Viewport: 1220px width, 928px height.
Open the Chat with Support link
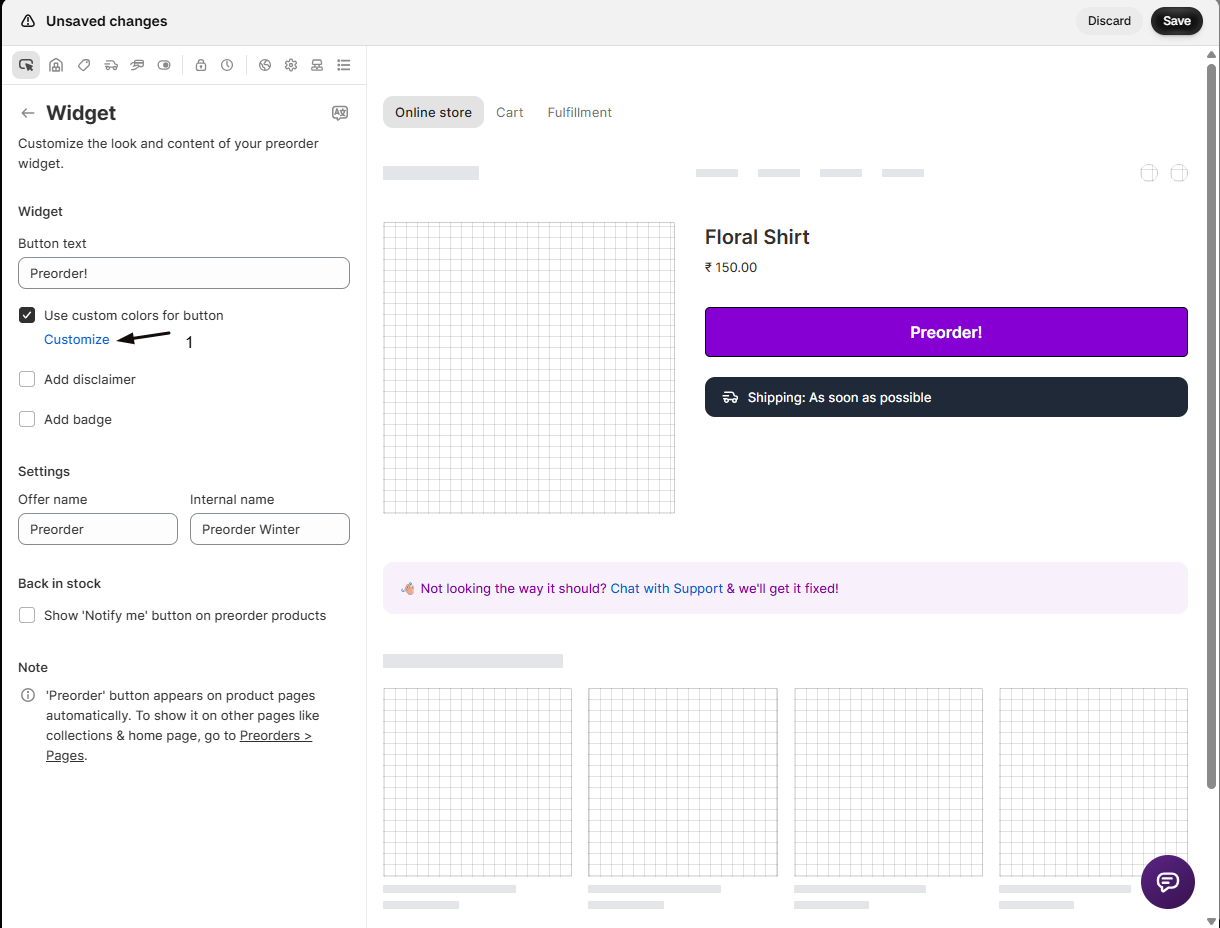tap(667, 589)
